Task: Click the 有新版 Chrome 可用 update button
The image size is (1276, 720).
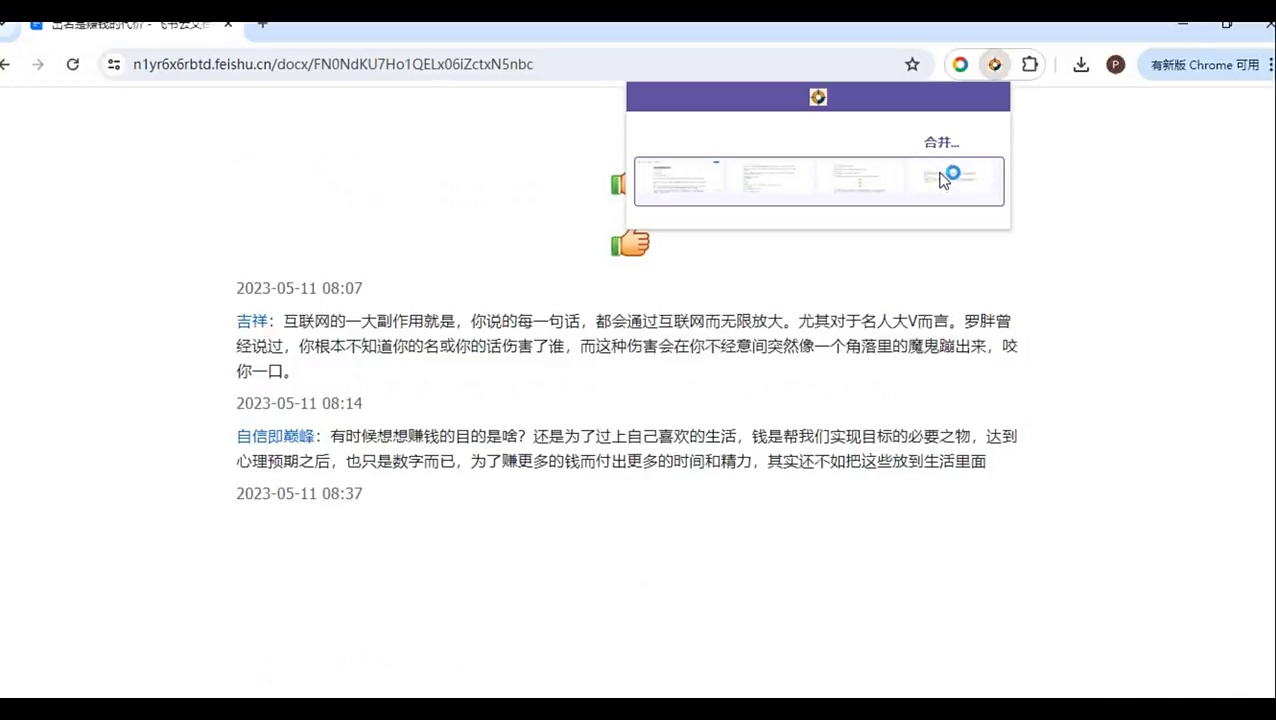Action: point(1205,64)
